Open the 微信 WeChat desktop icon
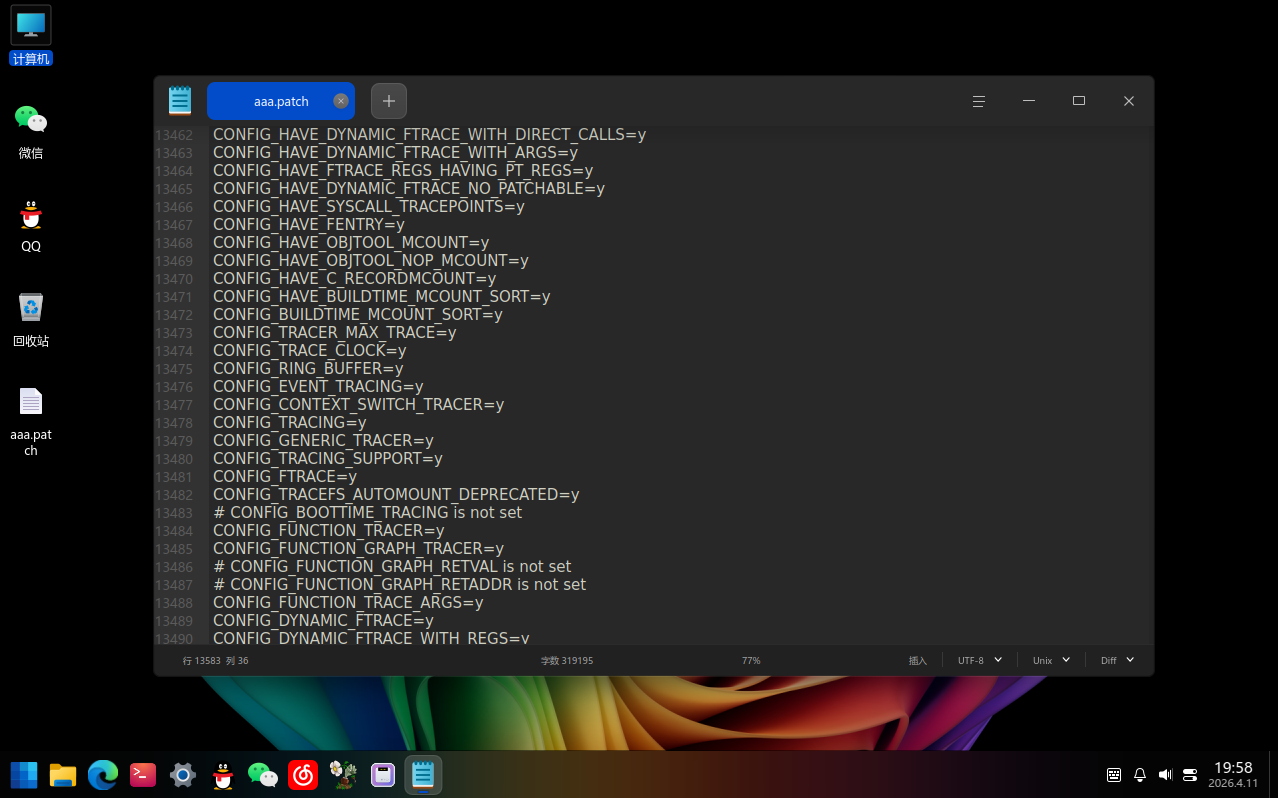 click(x=31, y=131)
